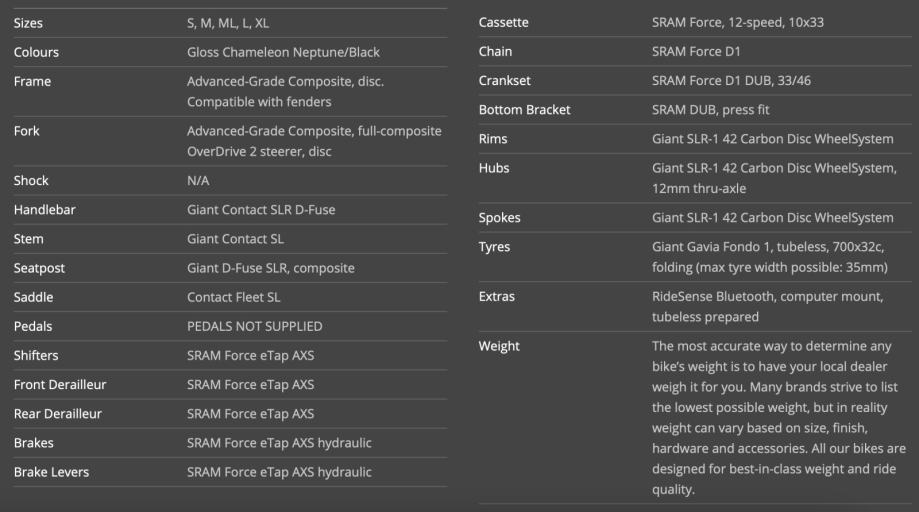Click the Bottom Bracket label
919x512 pixels.
click(x=524, y=110)
